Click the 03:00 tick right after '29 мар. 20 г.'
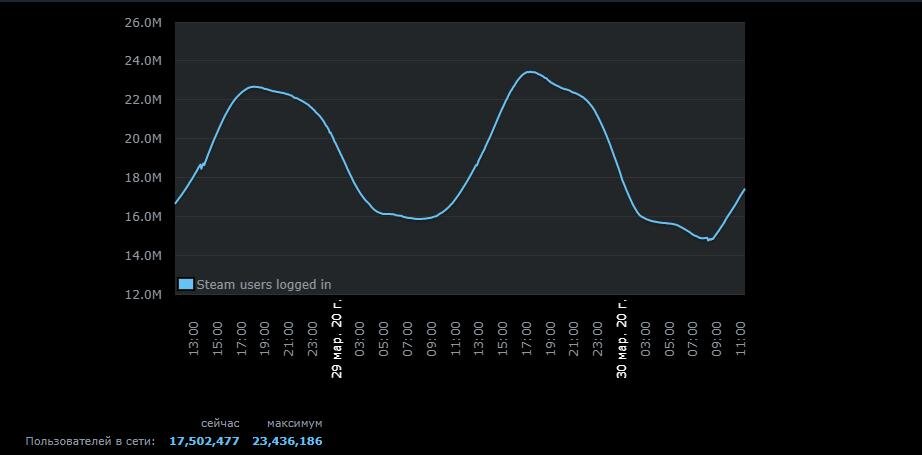Viewport: 922px width, 455px height. (360, 338)
